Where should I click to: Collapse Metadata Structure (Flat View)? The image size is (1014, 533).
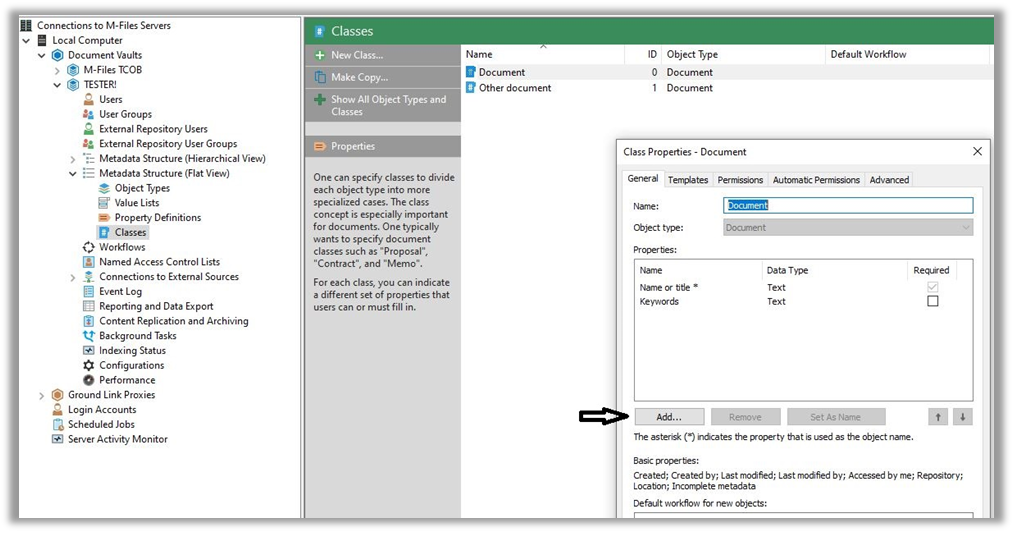pyautogui.click(x=72, y=174)
